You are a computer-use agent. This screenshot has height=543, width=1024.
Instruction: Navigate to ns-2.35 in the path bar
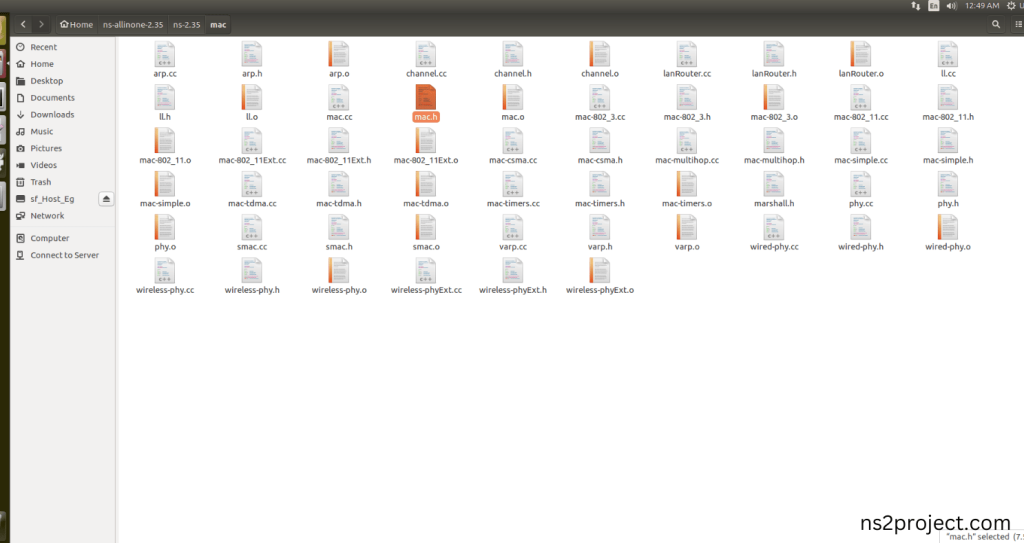[x=186, y=24]
